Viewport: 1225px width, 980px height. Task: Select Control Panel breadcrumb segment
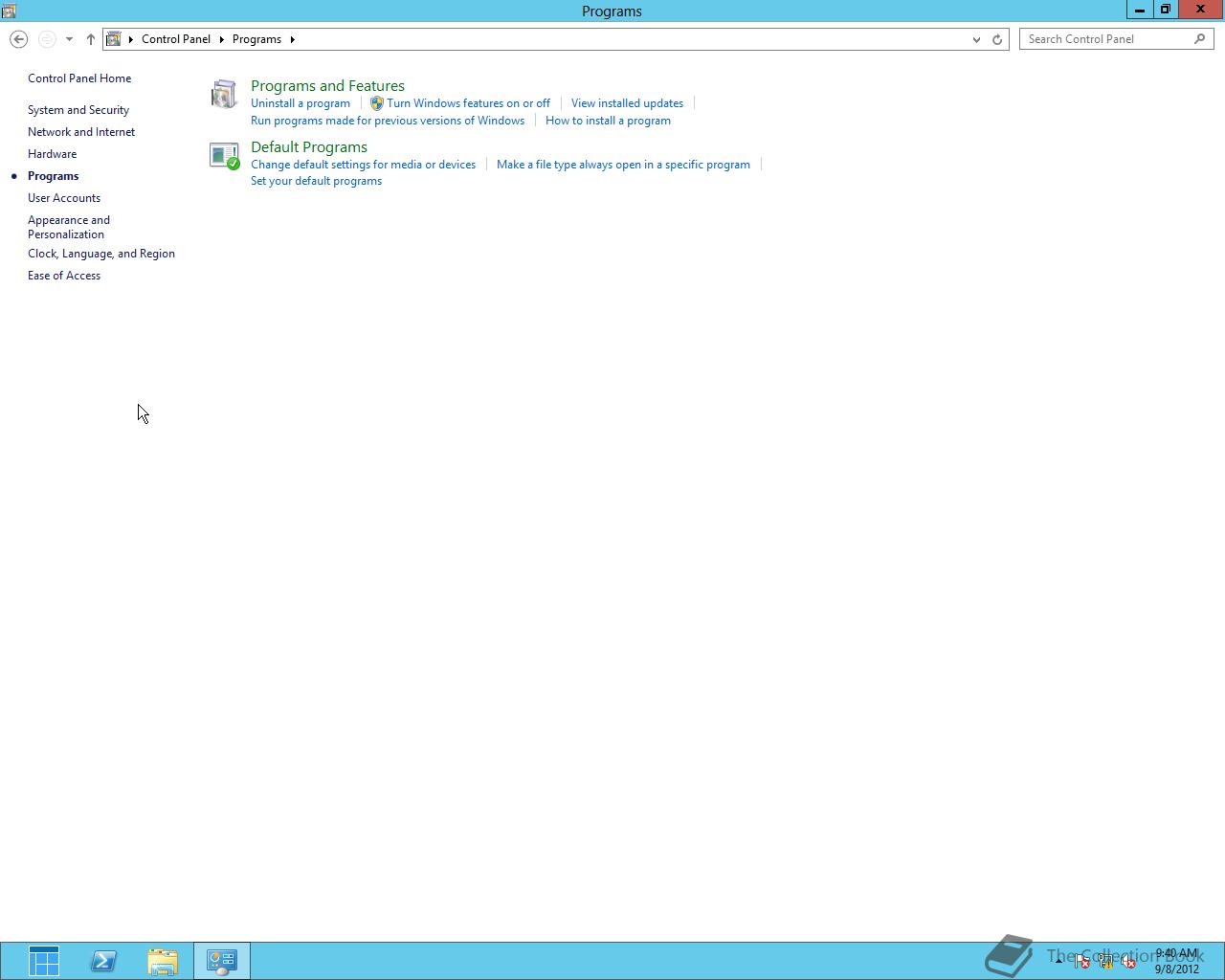[176, 39]
